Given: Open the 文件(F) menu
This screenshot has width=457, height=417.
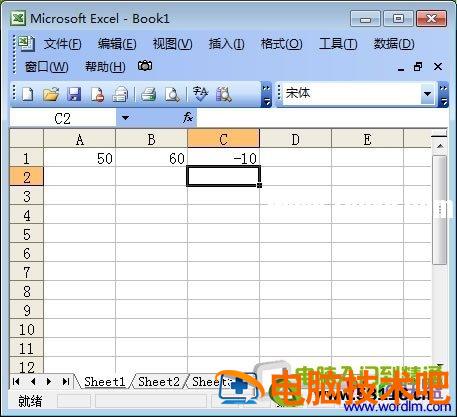Looking at the screenshot, I should pyautogui.click(x=62, y=44).
